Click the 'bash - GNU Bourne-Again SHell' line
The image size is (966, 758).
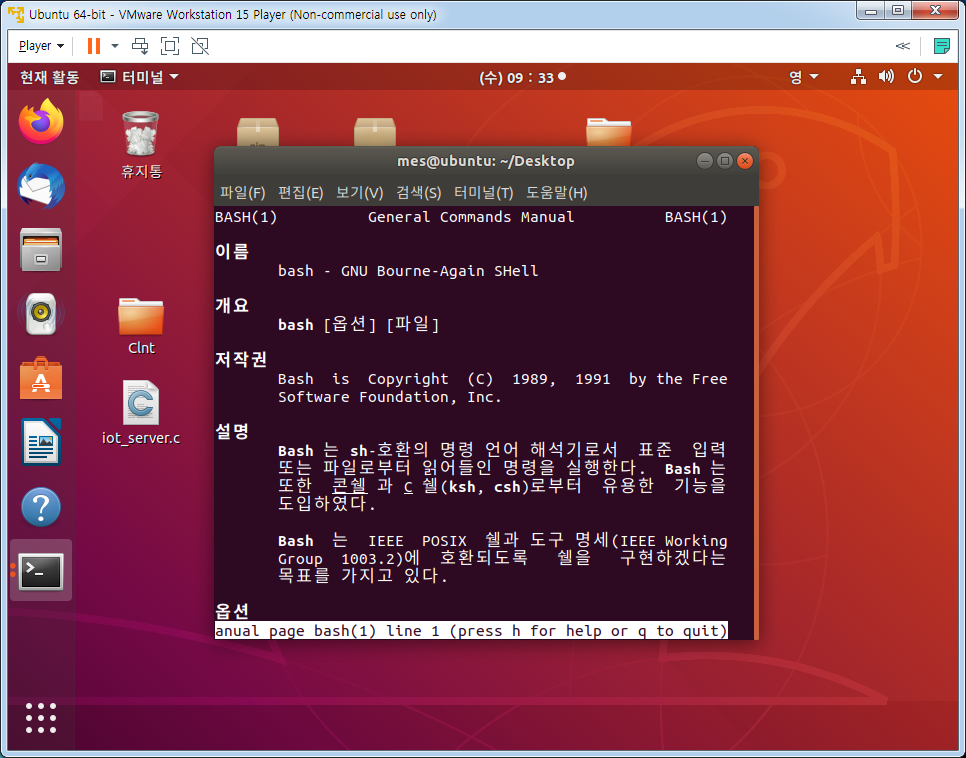[408, 271]
